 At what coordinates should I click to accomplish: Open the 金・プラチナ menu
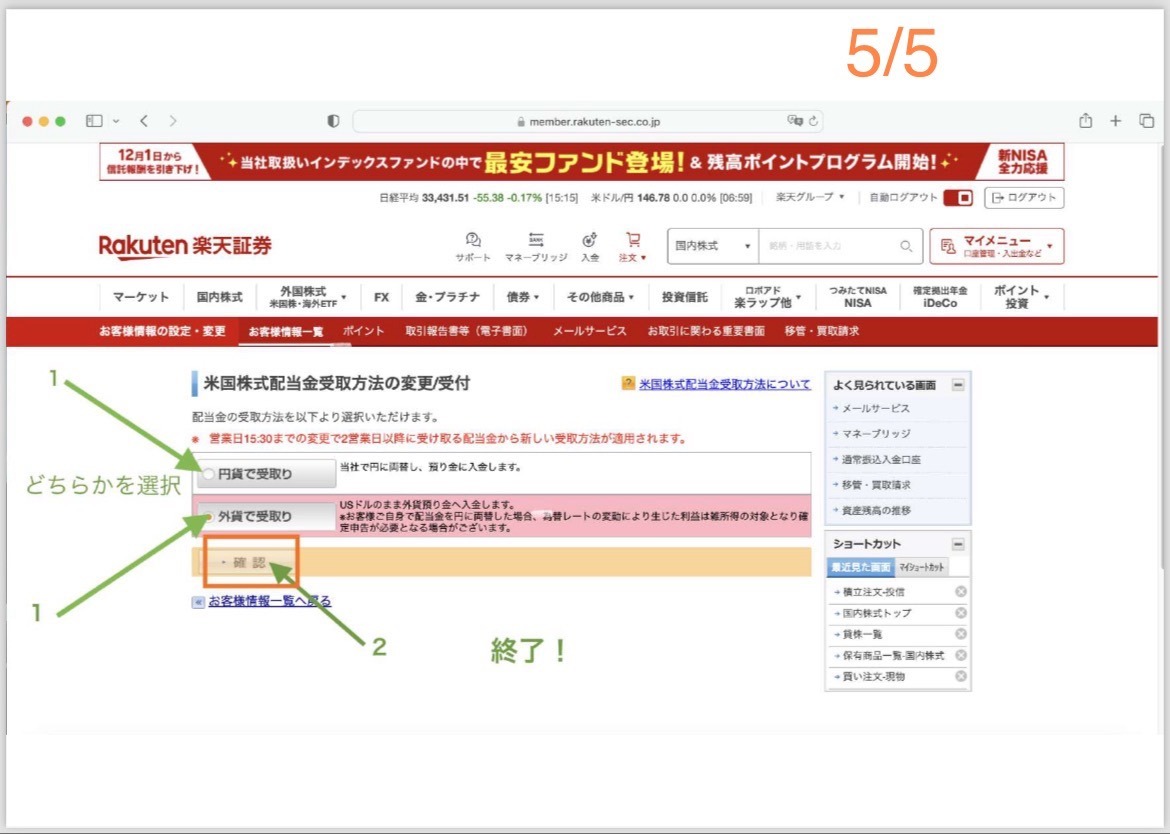pos(448,297)
